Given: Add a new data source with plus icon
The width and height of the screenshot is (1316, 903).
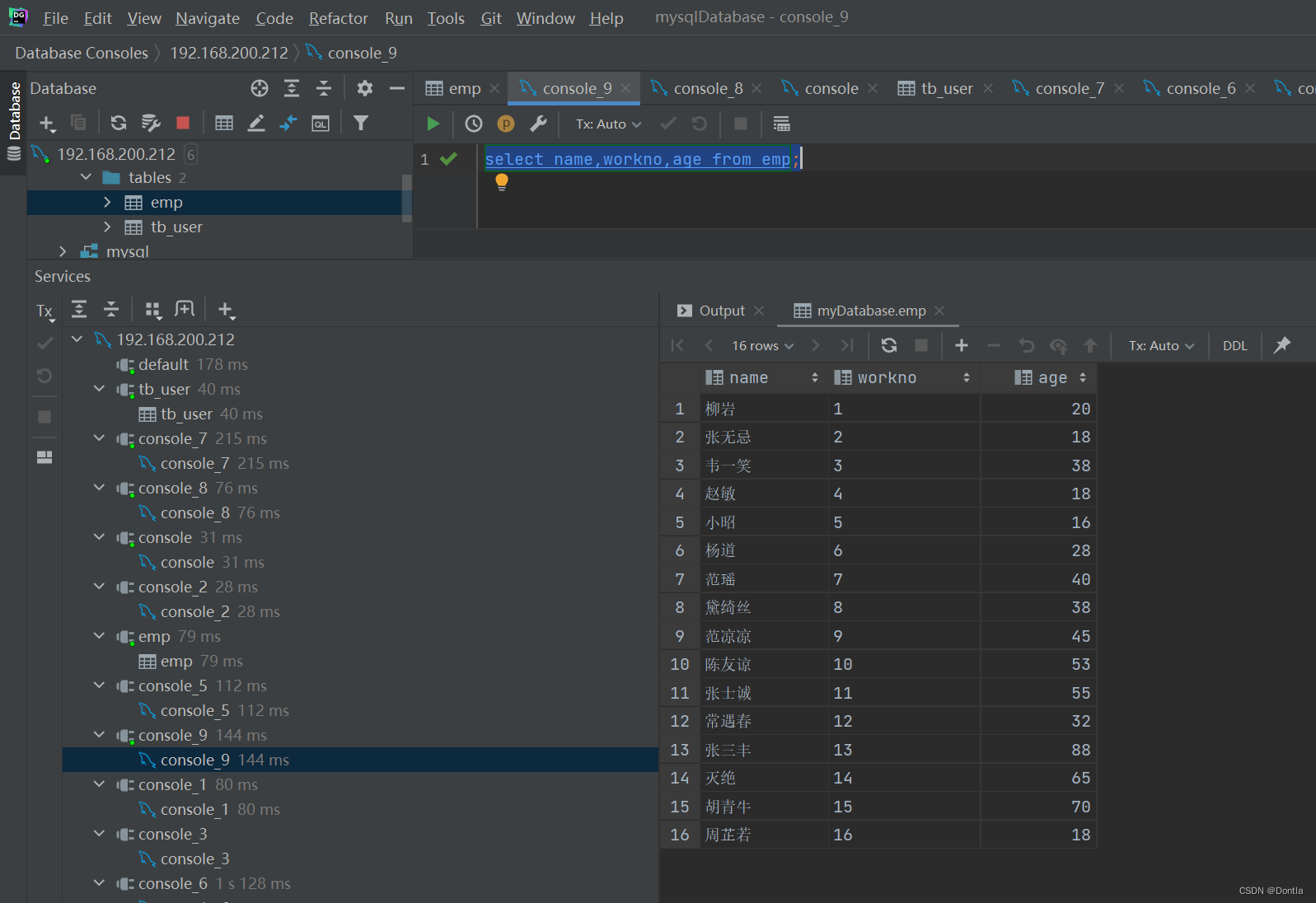Looking at the screenshot, I should click(47, 124).
